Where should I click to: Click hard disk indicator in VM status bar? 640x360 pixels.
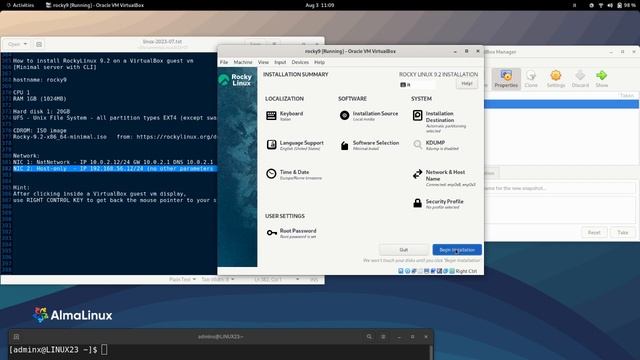(401, 271)
